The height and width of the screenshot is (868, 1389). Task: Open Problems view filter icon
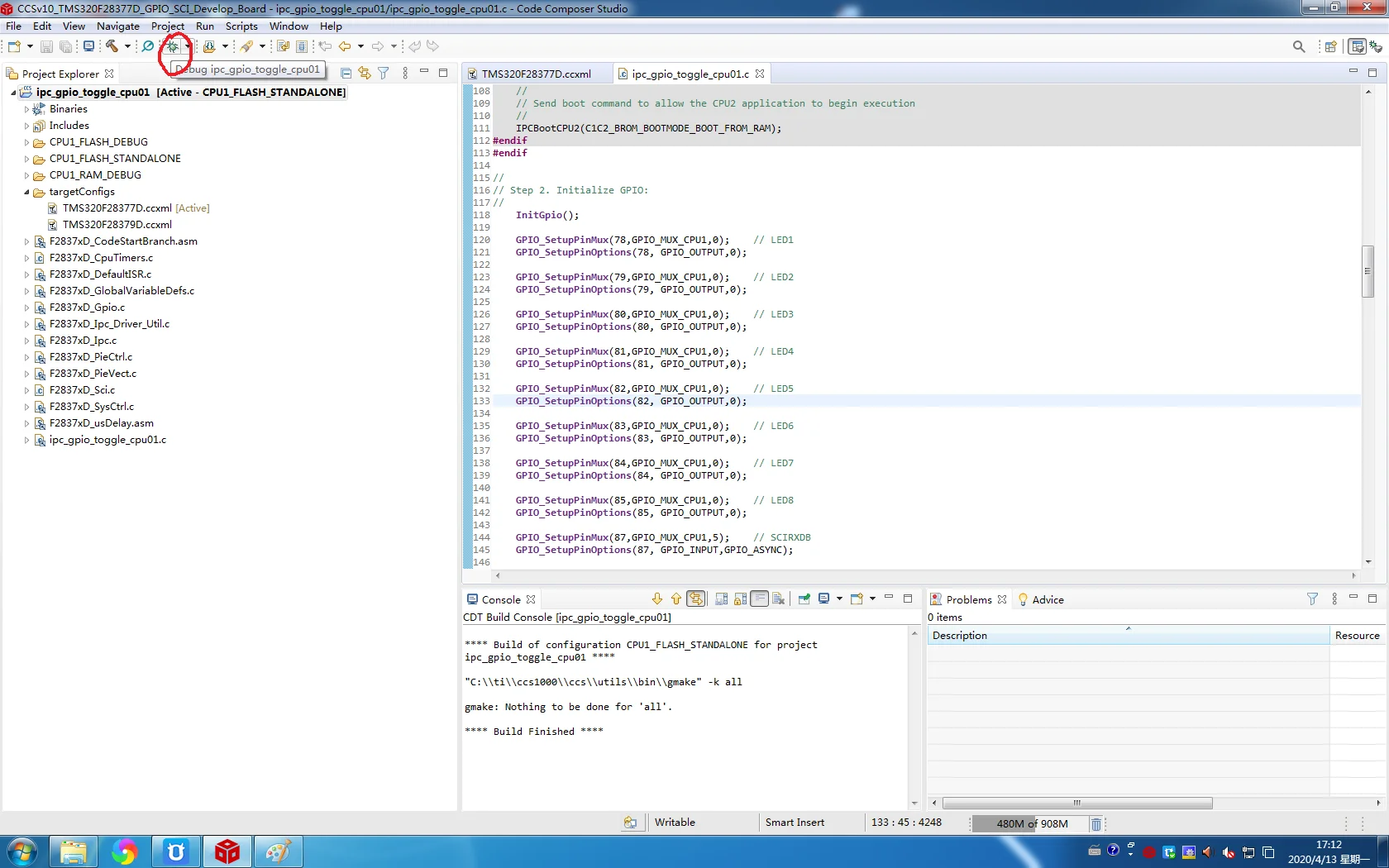pyautogui.click(x=1312, y=599)
